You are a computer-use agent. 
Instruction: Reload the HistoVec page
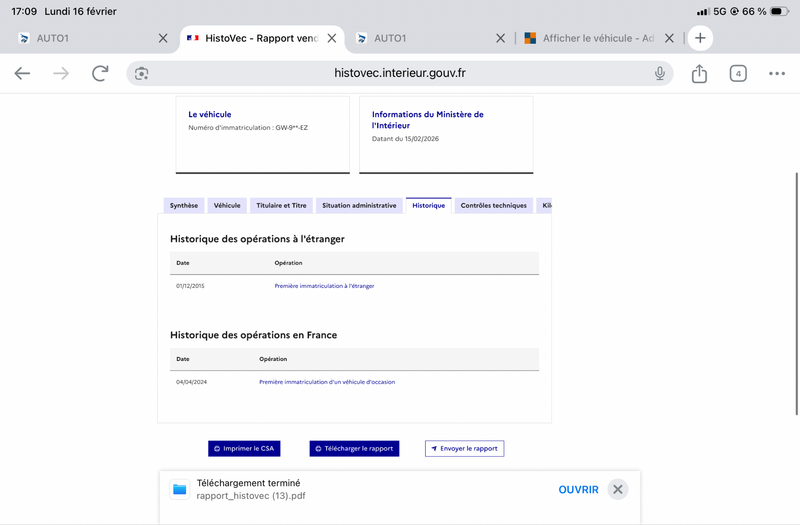[x=100, y=73]
